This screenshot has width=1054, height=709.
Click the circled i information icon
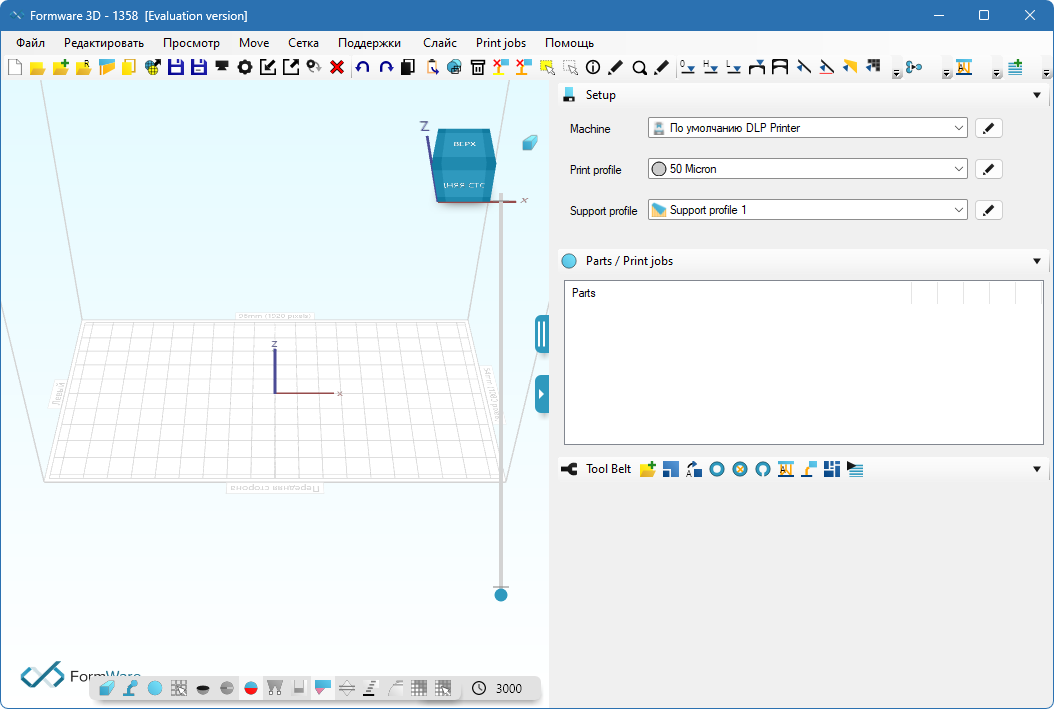593,67
